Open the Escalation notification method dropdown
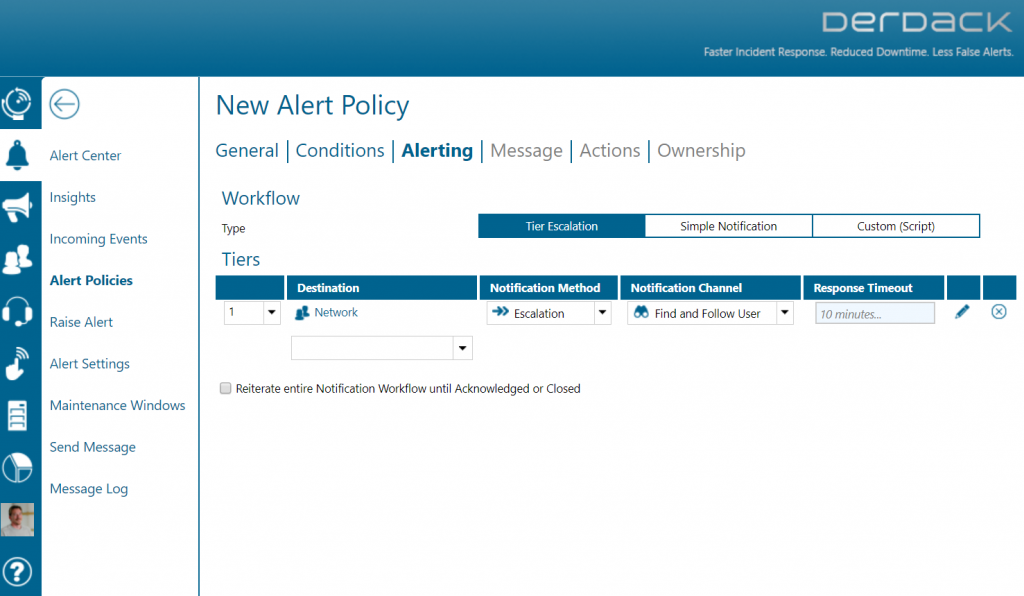 (x=602, y=313)
